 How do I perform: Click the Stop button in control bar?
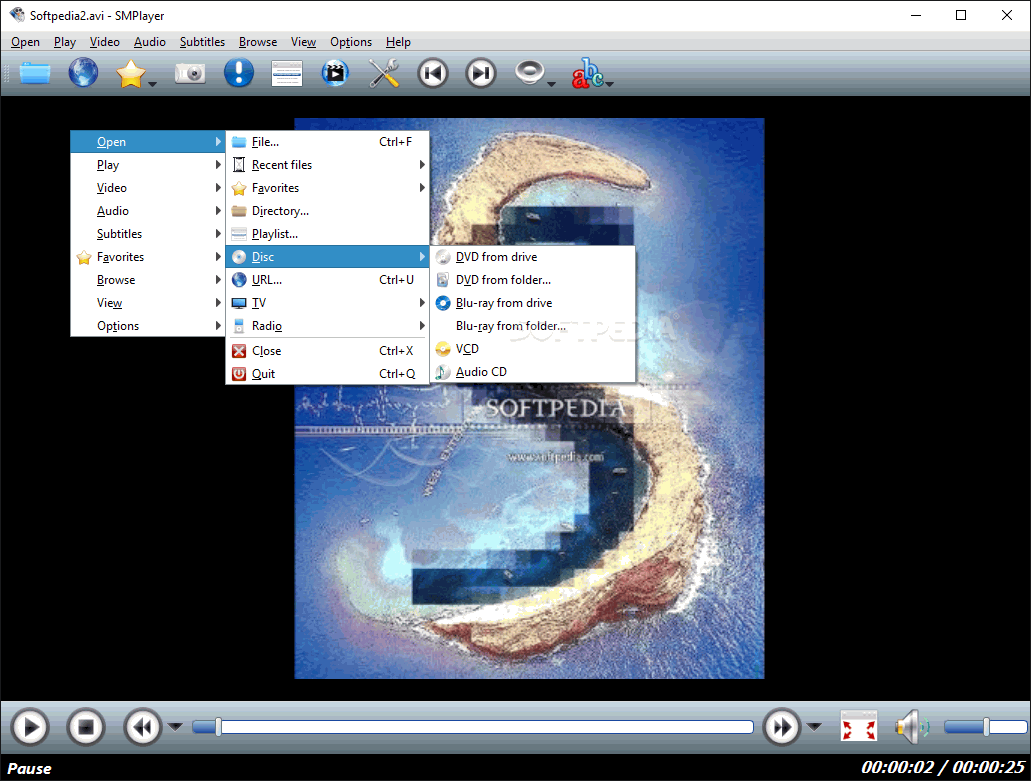86,727
